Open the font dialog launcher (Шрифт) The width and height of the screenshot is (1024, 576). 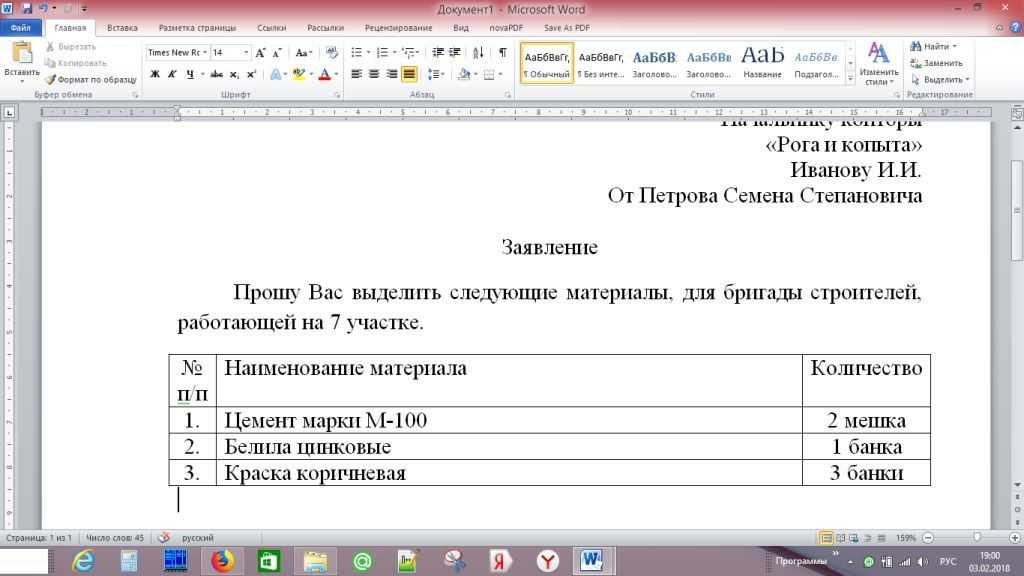pyautogui.click(x=337, y=95)
